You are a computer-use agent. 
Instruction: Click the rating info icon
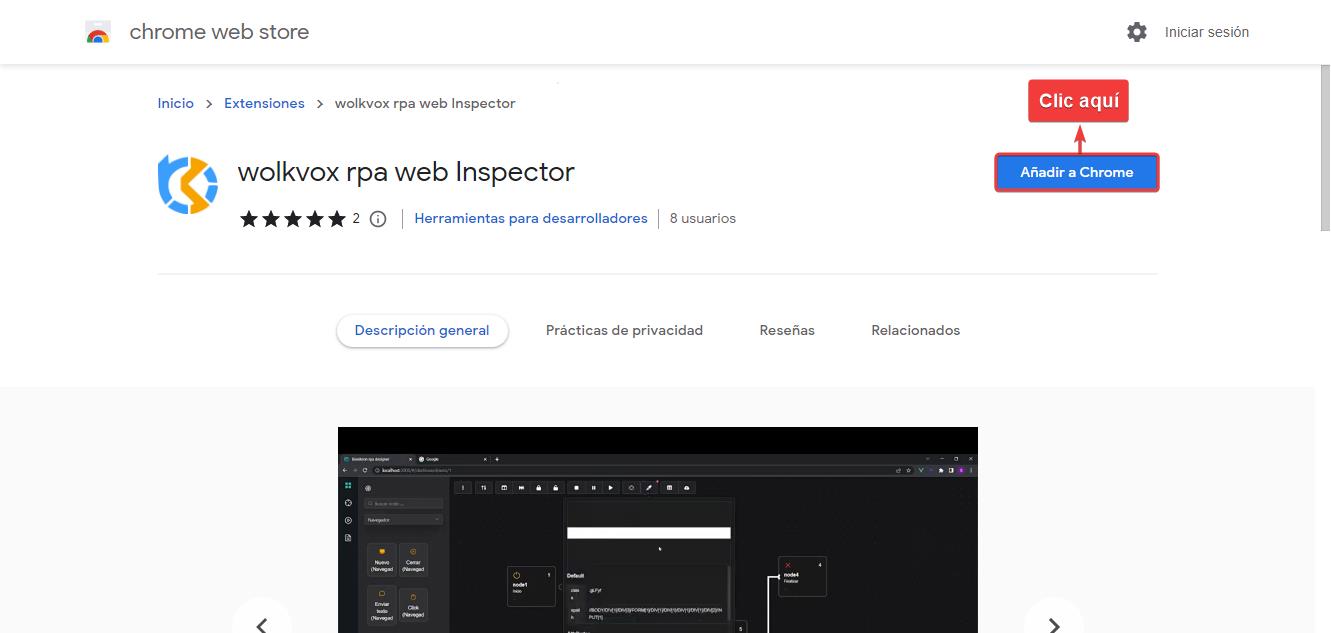[378, 219]
